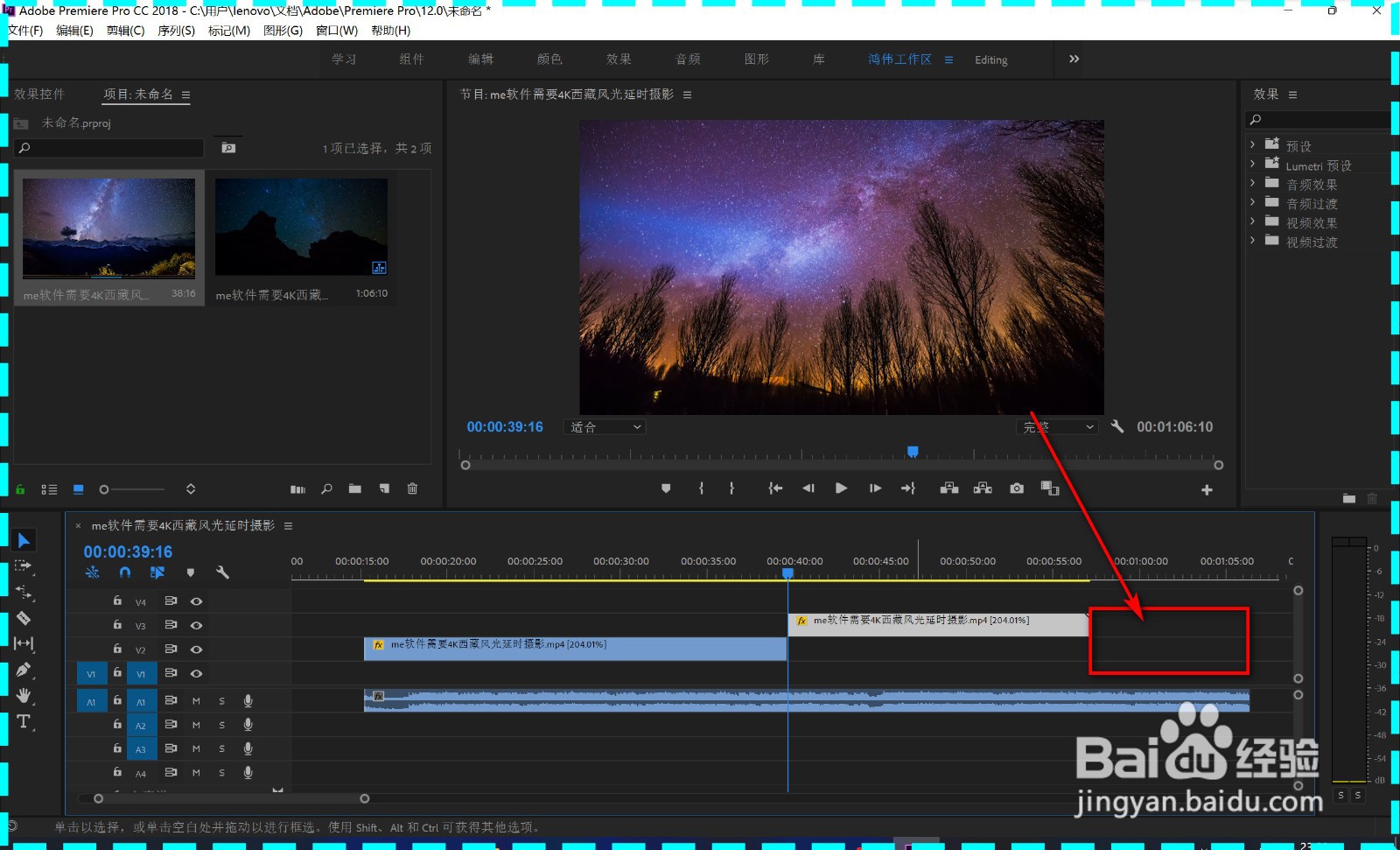Viewport: 1400px width, 850px height.
Task: Expand 视频过渡 folder
Action: [x=1252, y=240]
